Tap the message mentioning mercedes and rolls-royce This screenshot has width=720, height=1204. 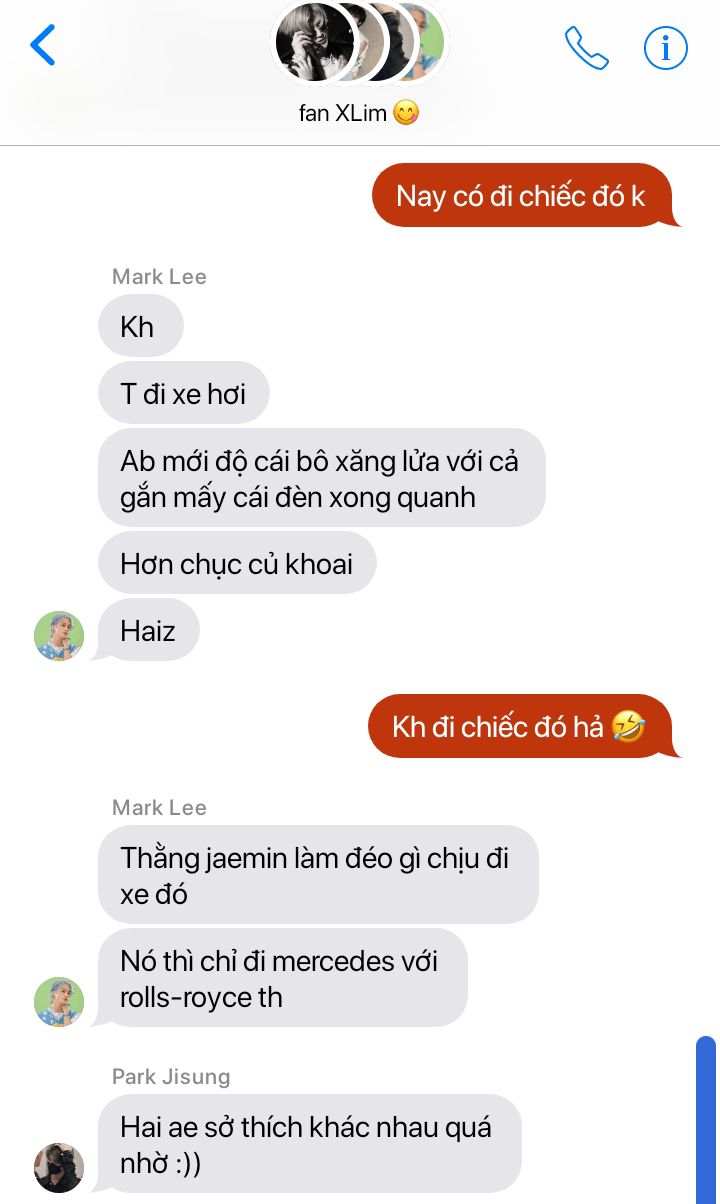click(280, 978)
